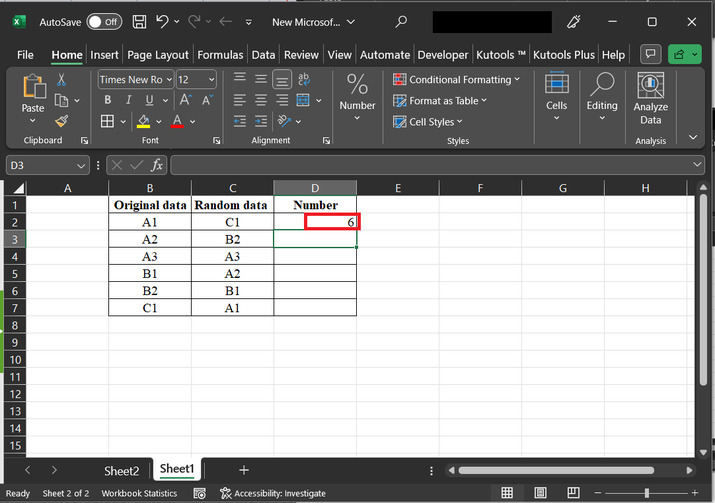This screenshot has height=503, width=715.
Task: Toggle the AutoSave switch
Action: [104, 21]
